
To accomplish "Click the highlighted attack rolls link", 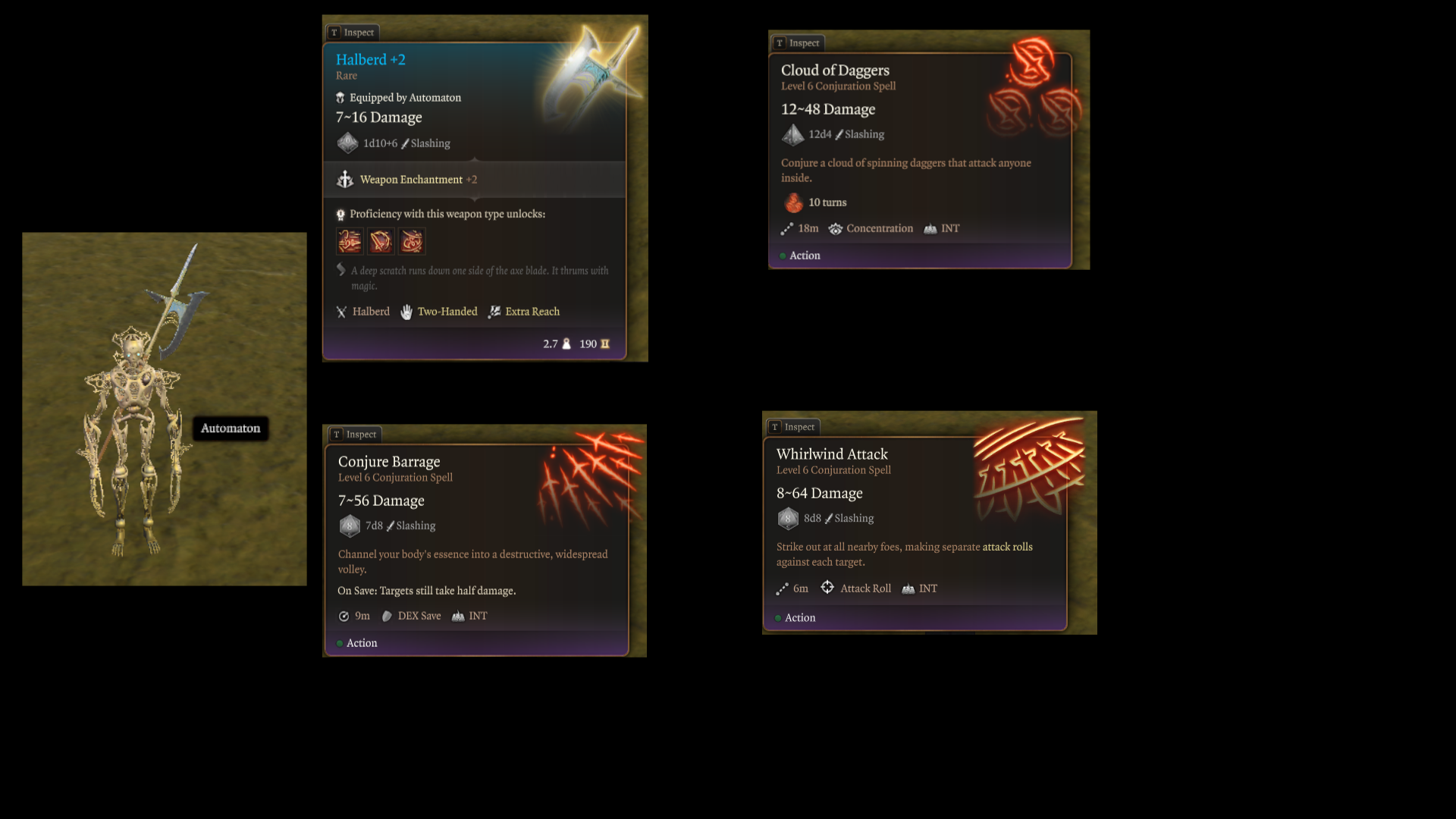I will point(1007,547).
